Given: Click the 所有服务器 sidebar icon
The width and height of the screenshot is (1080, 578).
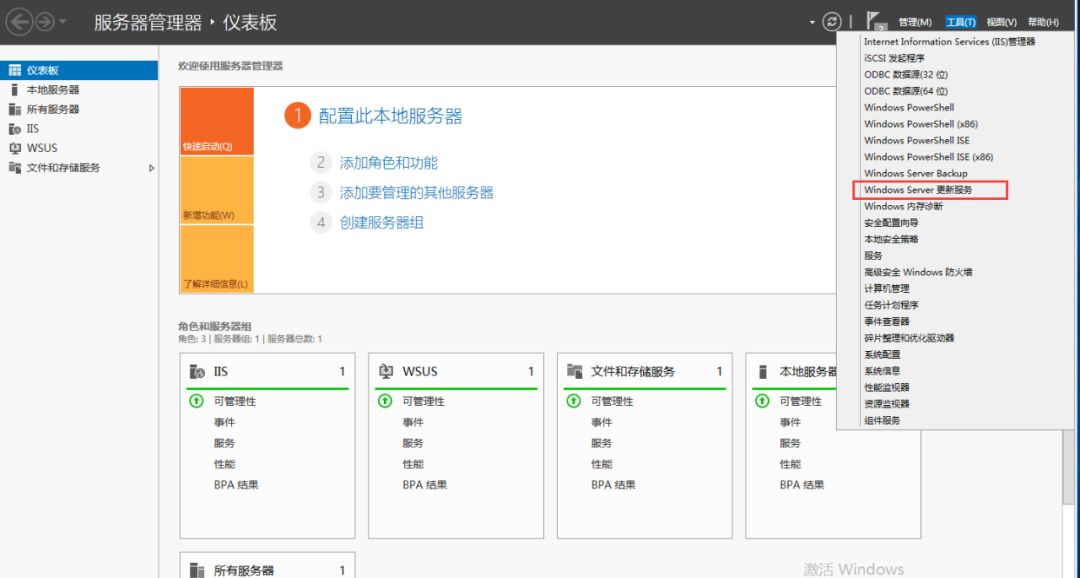Looking at the screenshot, I should pos(14,109).
